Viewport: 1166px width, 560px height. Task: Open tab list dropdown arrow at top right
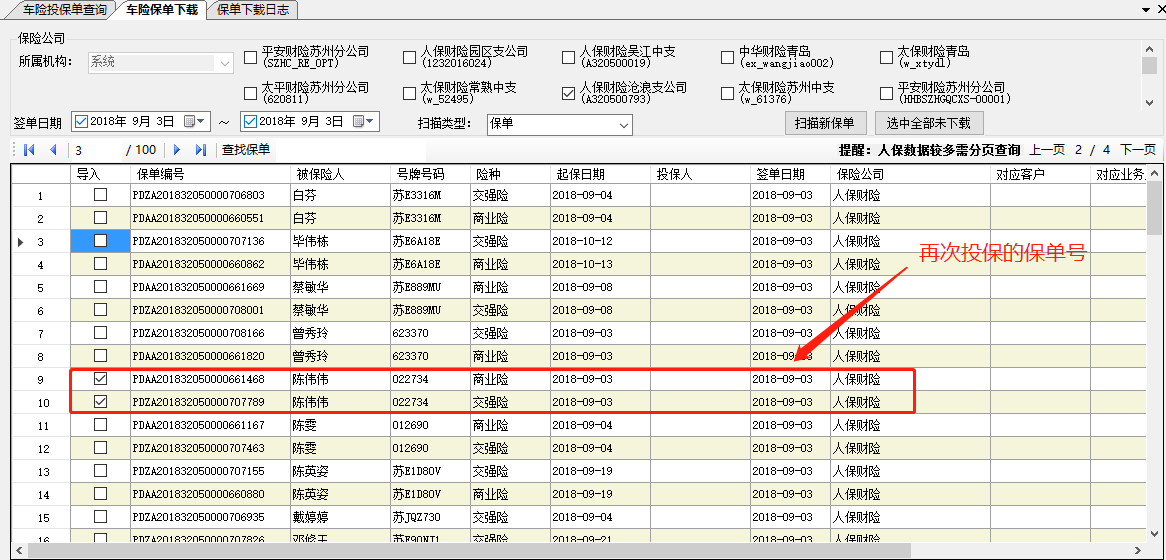click(x=1144, y=9)
